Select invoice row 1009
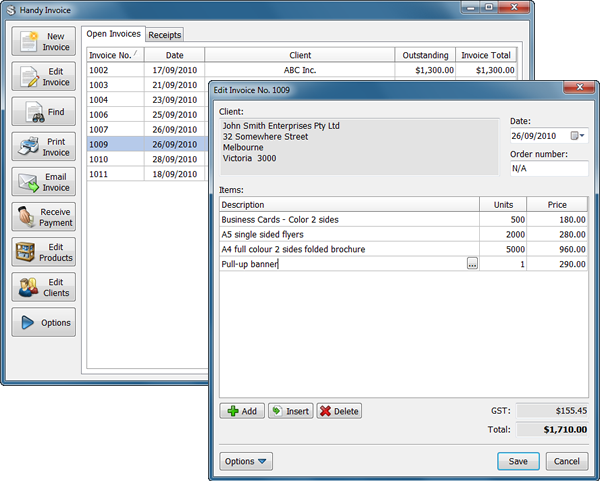Screen dimensions: 600x481 pos(147,144)
